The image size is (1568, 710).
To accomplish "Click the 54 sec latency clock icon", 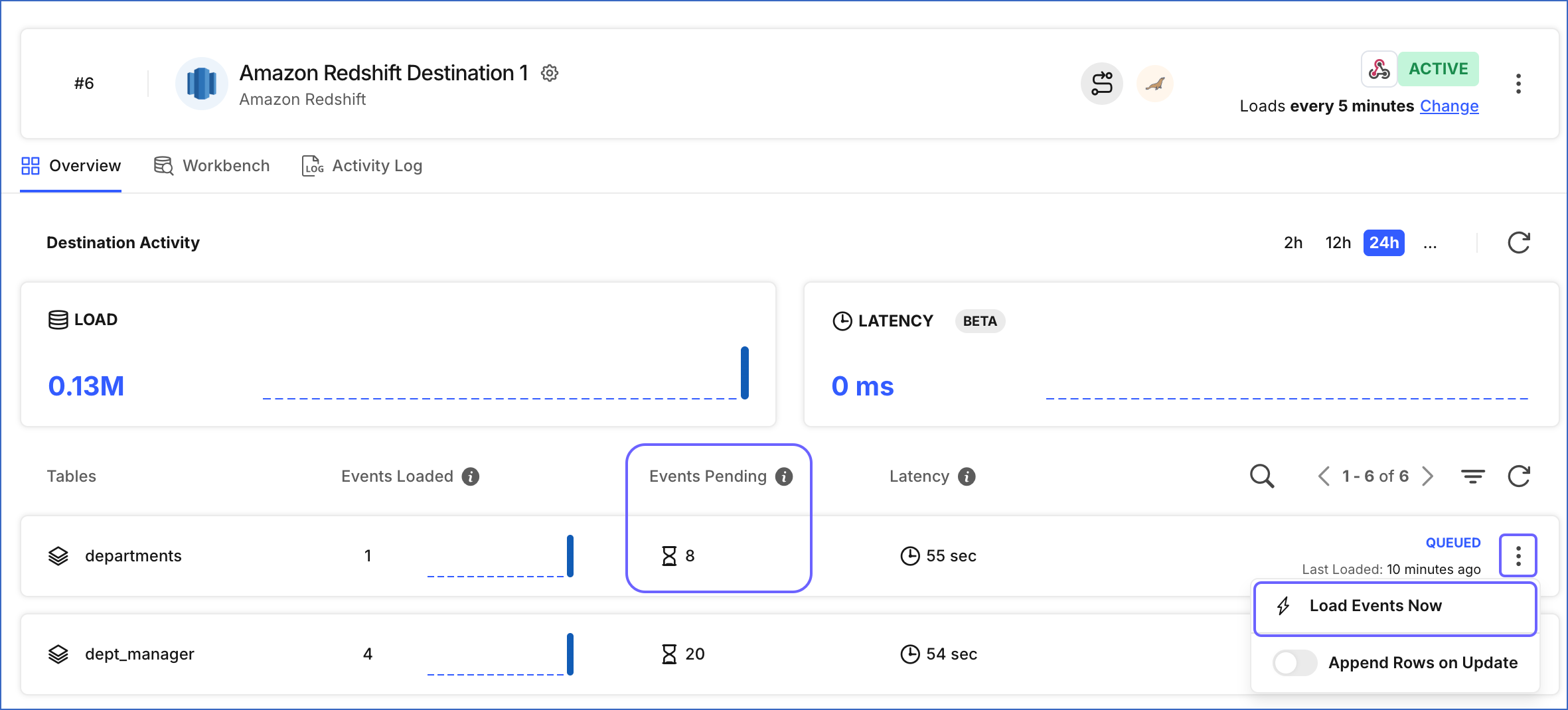I will (x=910, y=654).
